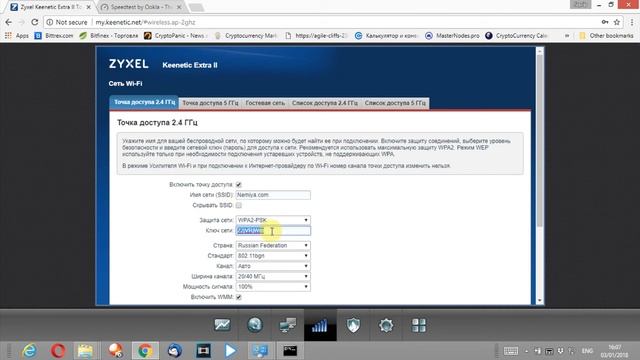Open the system monitor section icon
Screen dimensions: 640x360
click(222, 325)
